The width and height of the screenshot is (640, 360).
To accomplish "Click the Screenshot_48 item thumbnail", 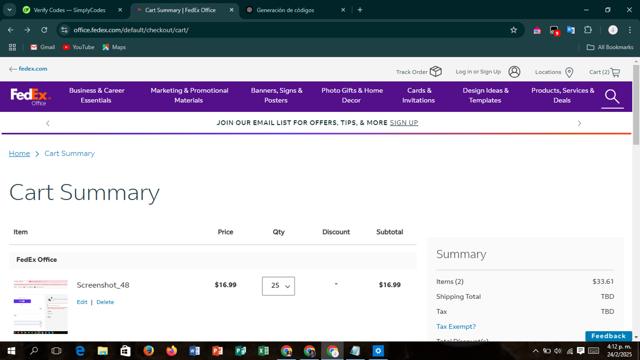I will tap(40, 307).
